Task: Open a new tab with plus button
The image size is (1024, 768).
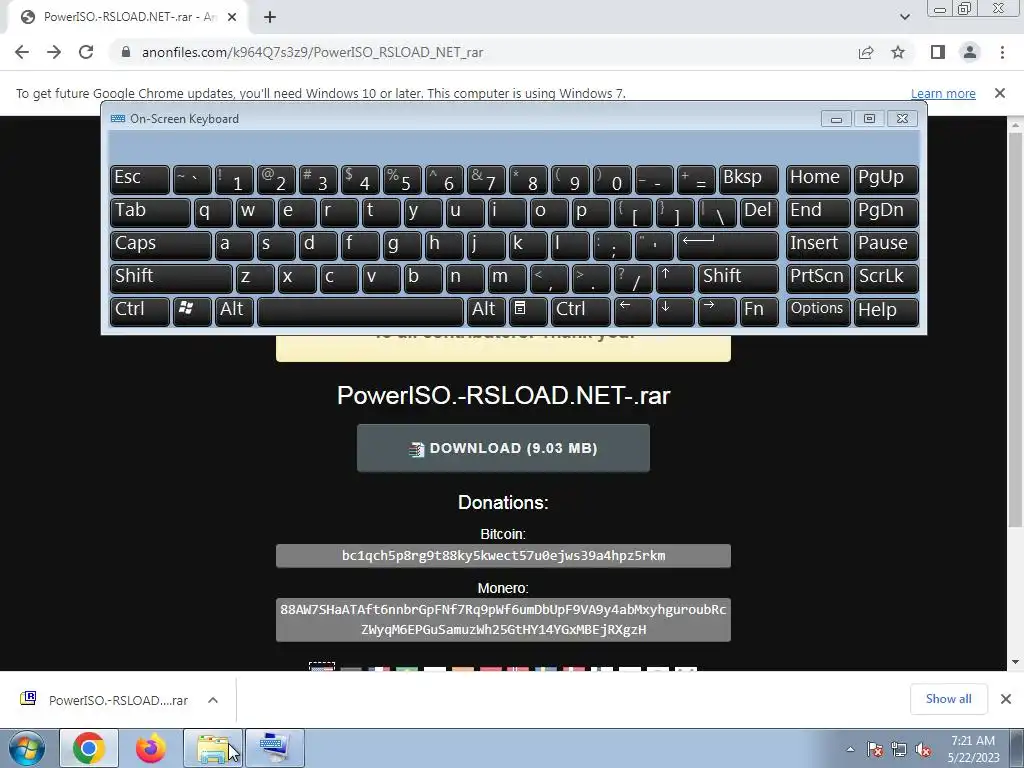Action: 270,17
